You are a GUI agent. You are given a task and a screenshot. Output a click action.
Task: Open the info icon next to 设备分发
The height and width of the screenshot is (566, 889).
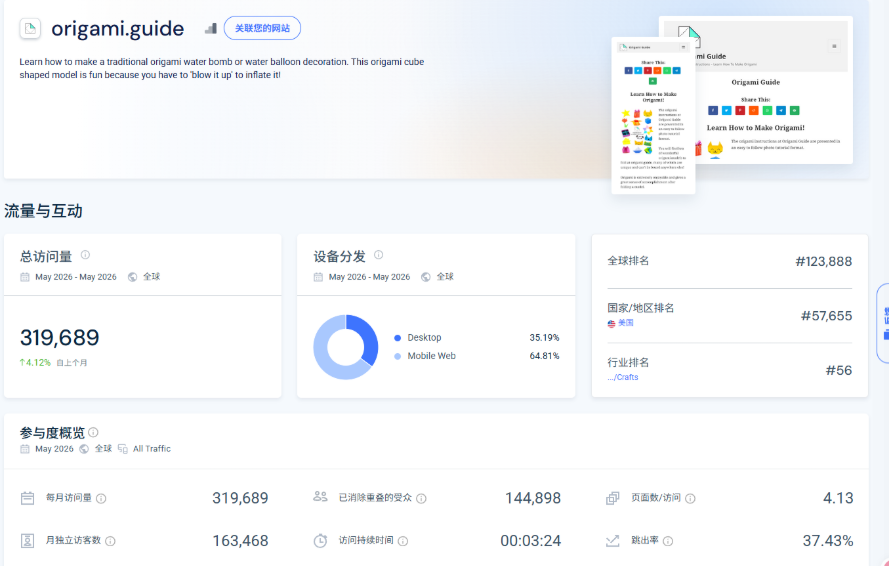click(379, 255)
